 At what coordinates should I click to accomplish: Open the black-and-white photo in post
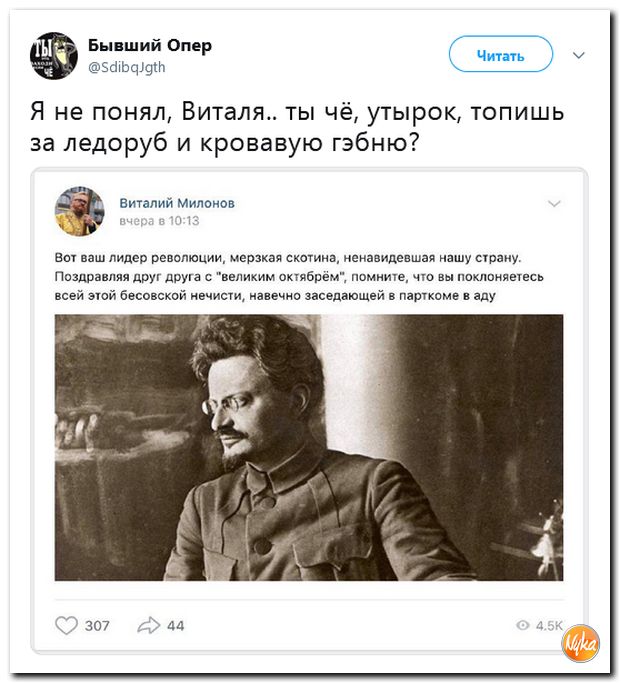pos(309,447)
